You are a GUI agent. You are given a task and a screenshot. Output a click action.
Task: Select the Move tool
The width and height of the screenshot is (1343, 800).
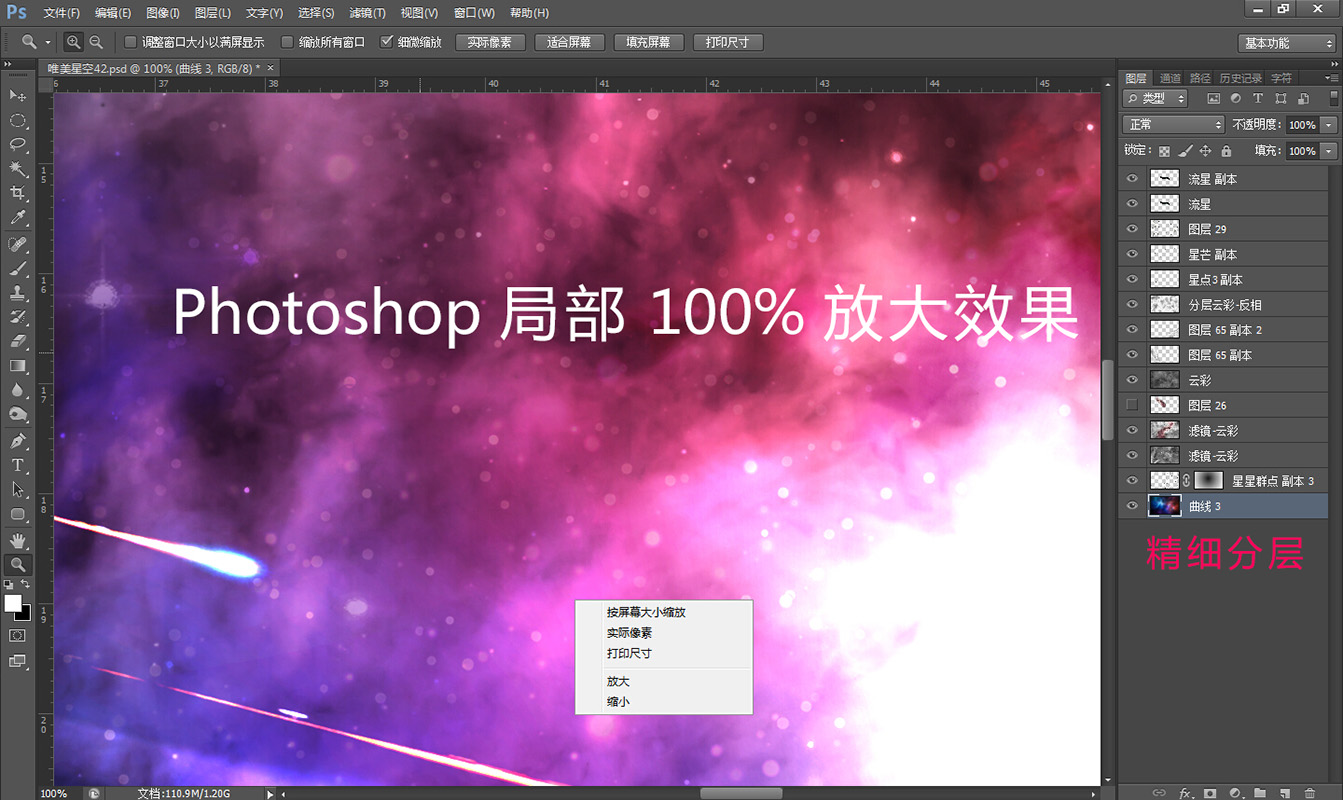(x=18, y=95)
